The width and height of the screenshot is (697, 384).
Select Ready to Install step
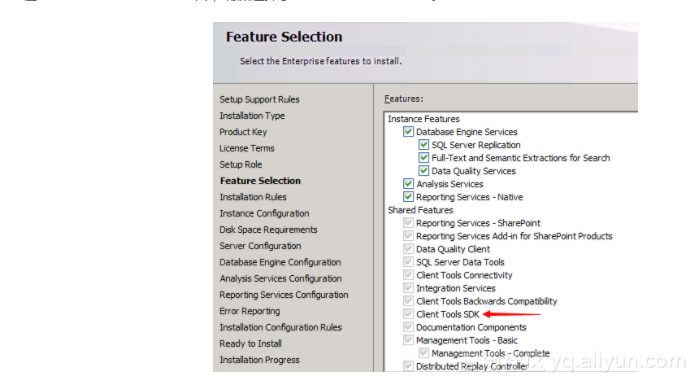(250, 344)
